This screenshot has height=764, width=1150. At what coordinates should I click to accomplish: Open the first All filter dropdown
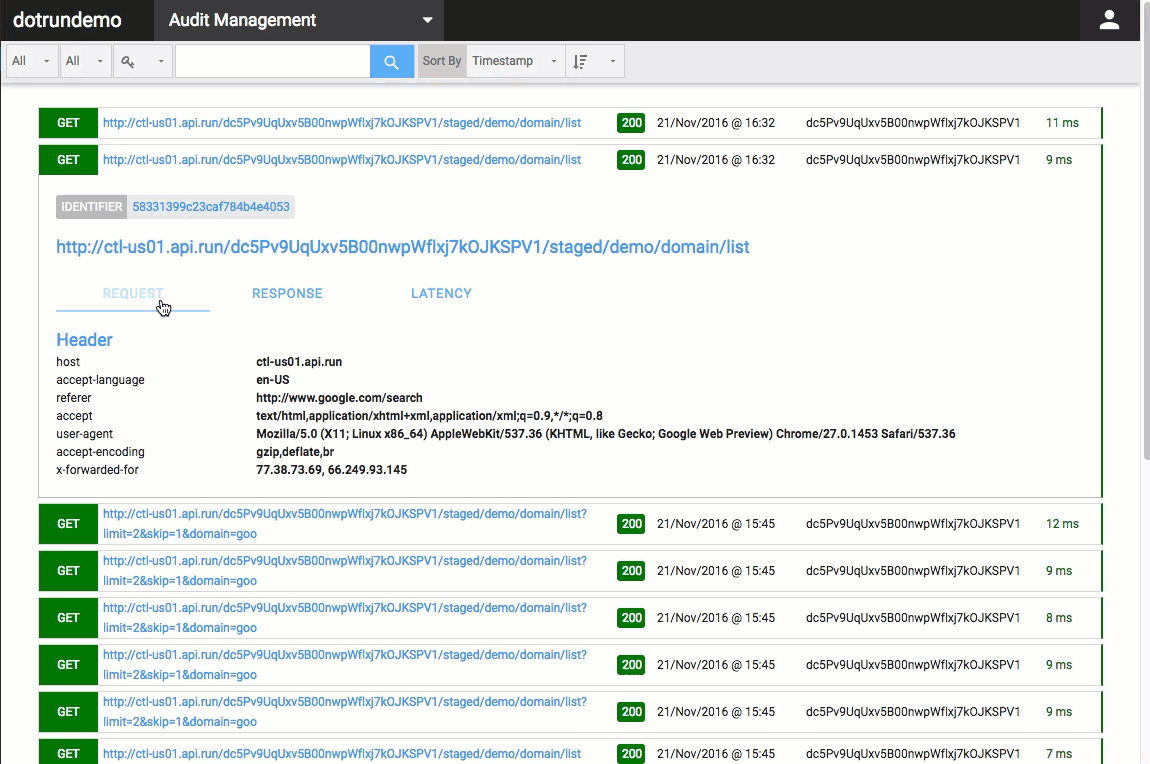[x=31, y=61]
